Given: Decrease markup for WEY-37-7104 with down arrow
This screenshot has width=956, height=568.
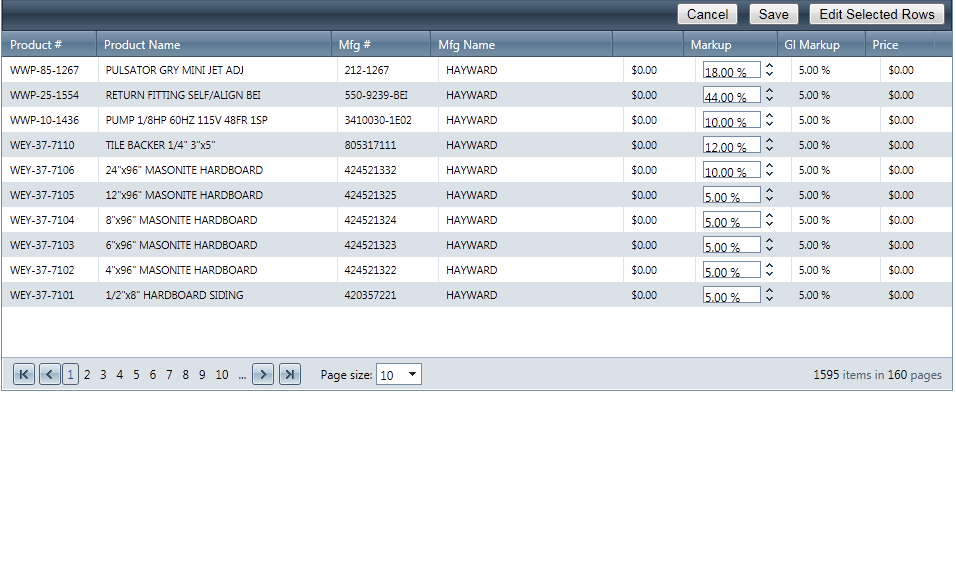Looking at the screenshot, I should point(769,224).
